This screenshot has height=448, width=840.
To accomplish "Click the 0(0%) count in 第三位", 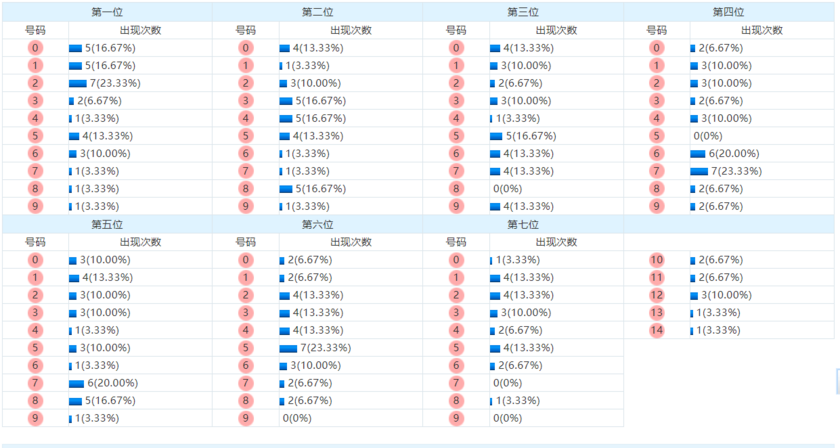I will 509,189.
